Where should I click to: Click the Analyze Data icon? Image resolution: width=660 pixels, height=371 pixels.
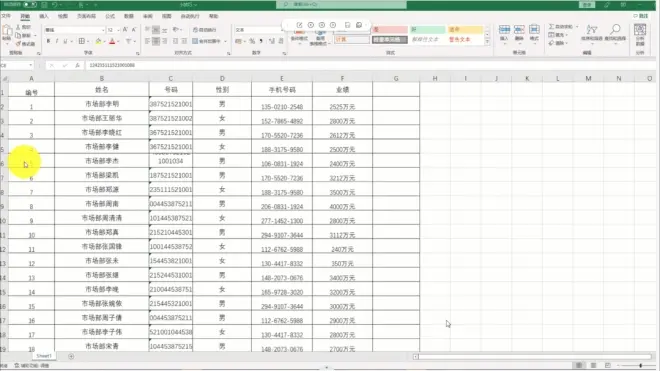click(x=640, y=35)
